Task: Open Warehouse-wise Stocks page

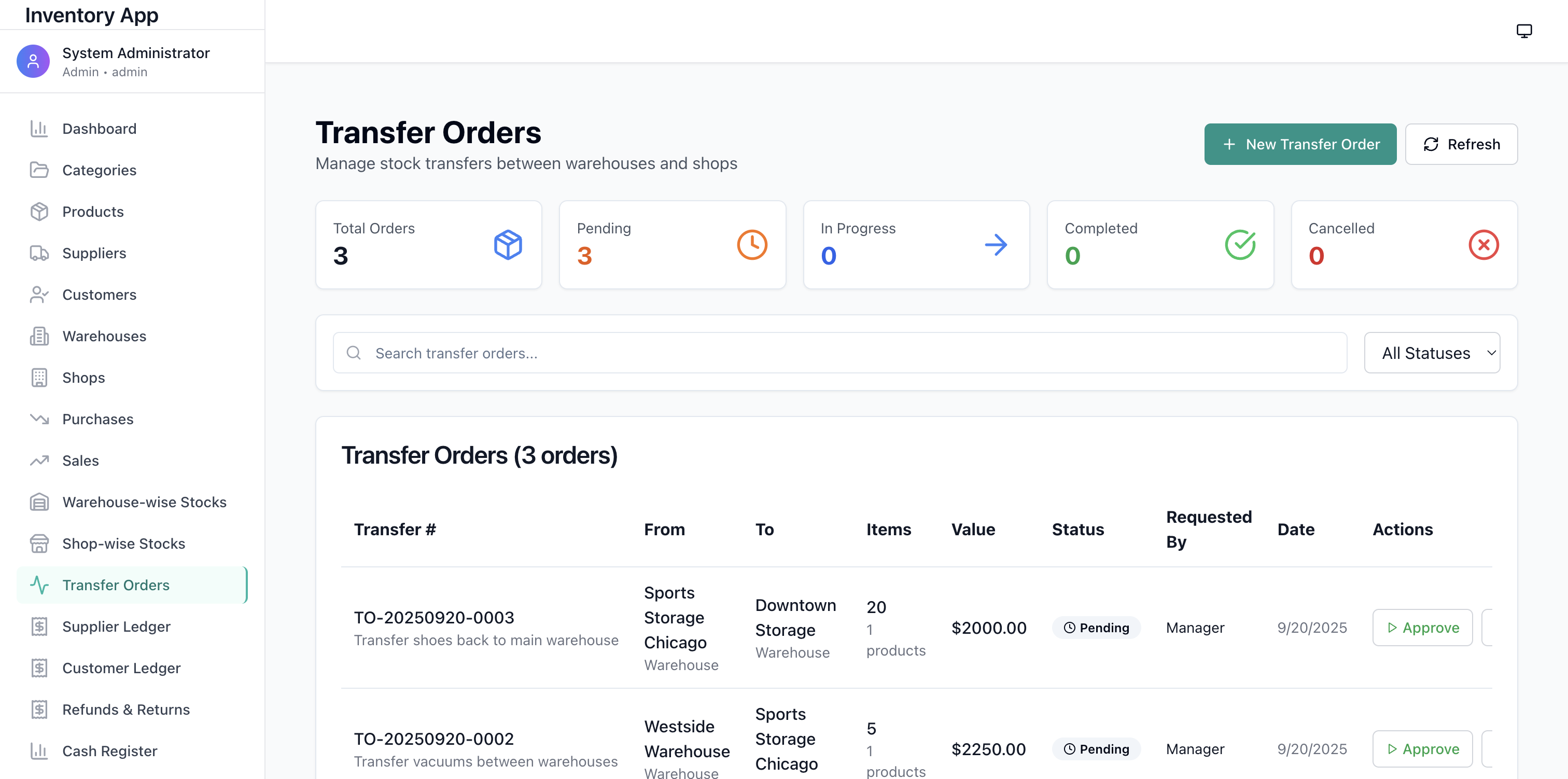Action: (132, 502)
